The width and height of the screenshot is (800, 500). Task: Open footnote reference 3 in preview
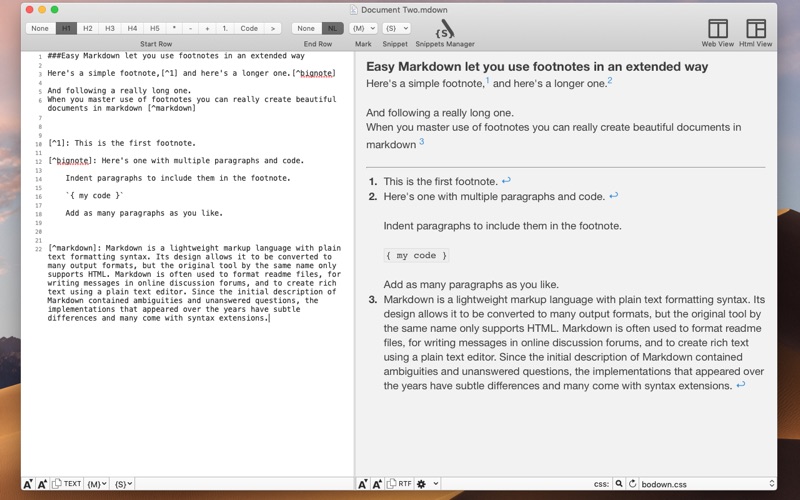(x=421, y=142)
